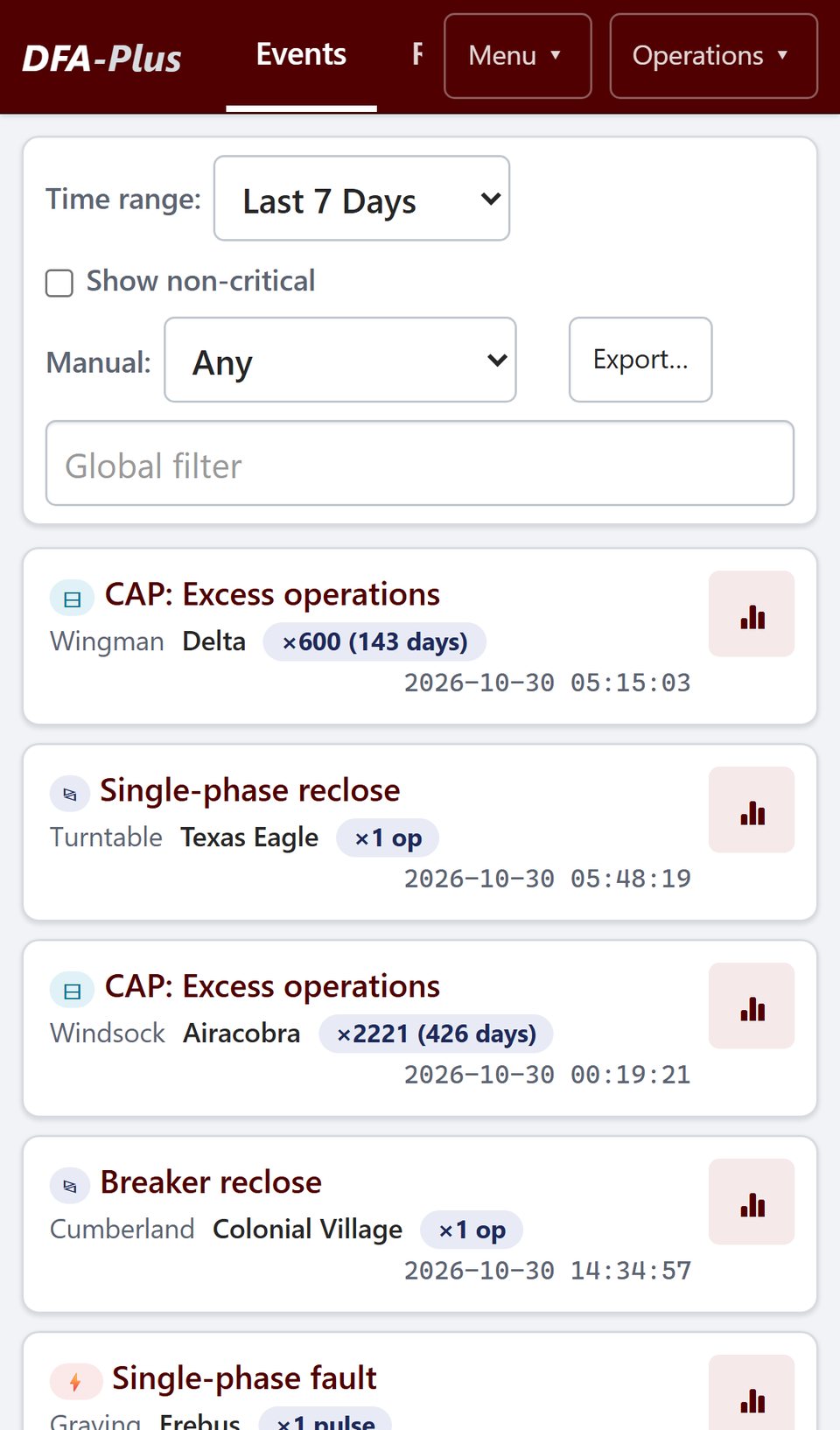
Task: Click lightning fault icon beside Single-phase fault
Action: [75, 1383]
